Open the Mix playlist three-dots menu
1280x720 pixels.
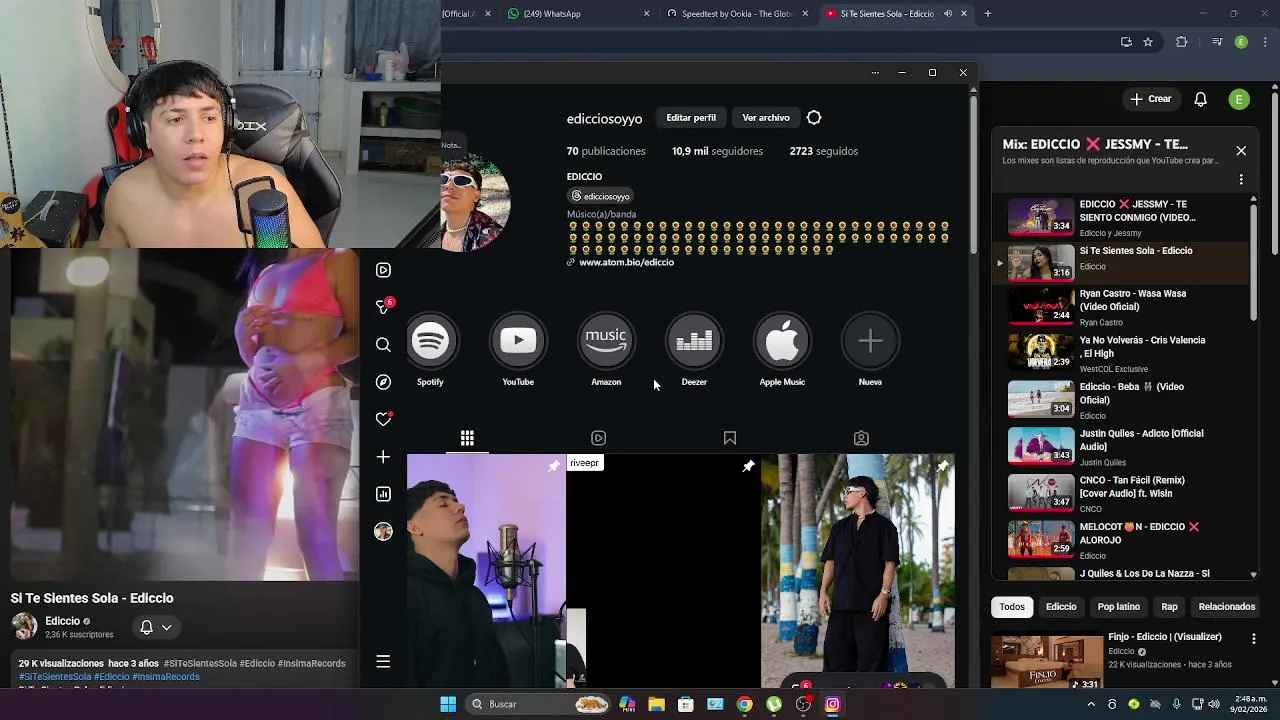1241,180
